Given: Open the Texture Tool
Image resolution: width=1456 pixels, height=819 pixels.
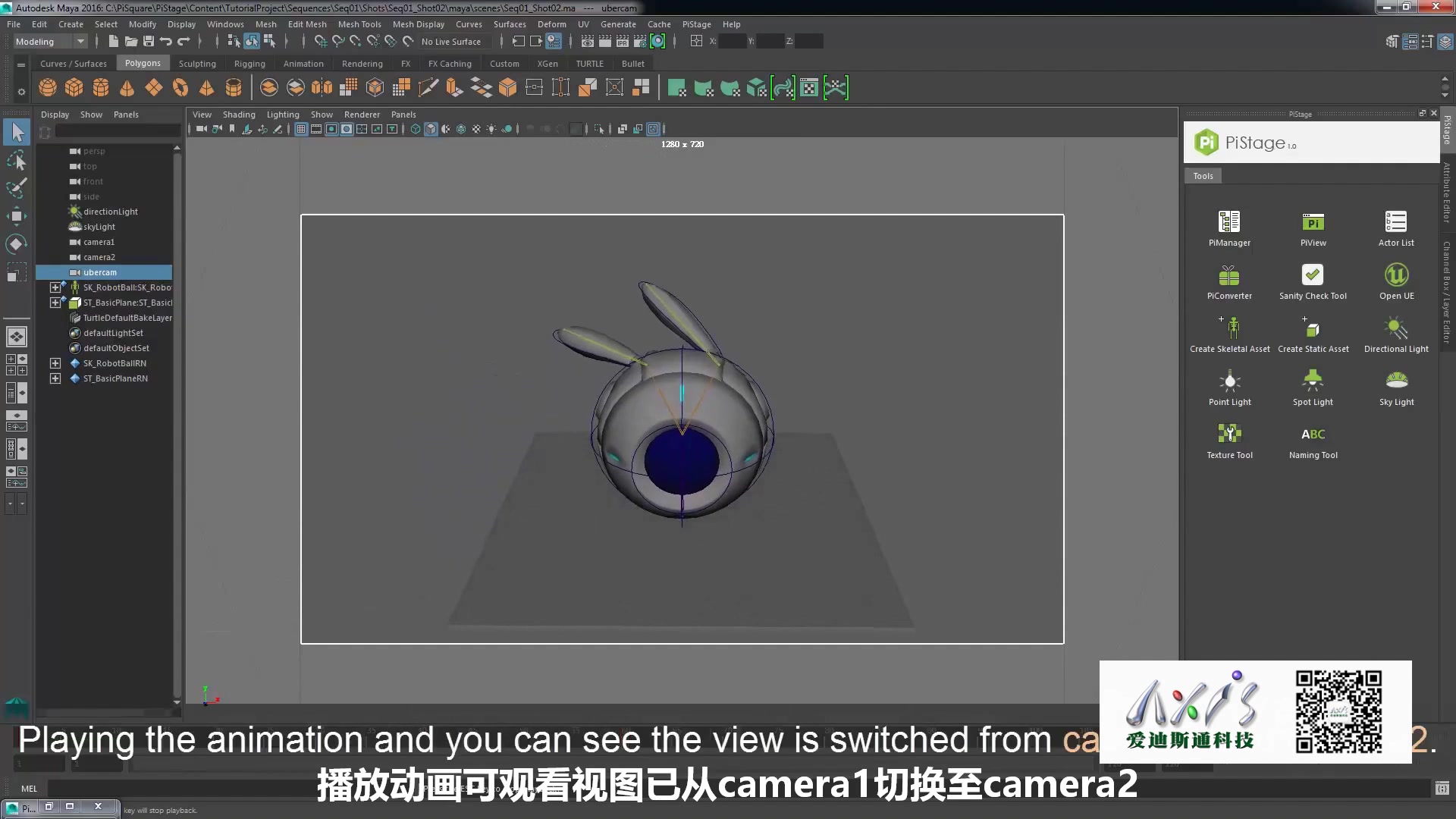Looking at the screenshot, I should [x=1229, y=435].
